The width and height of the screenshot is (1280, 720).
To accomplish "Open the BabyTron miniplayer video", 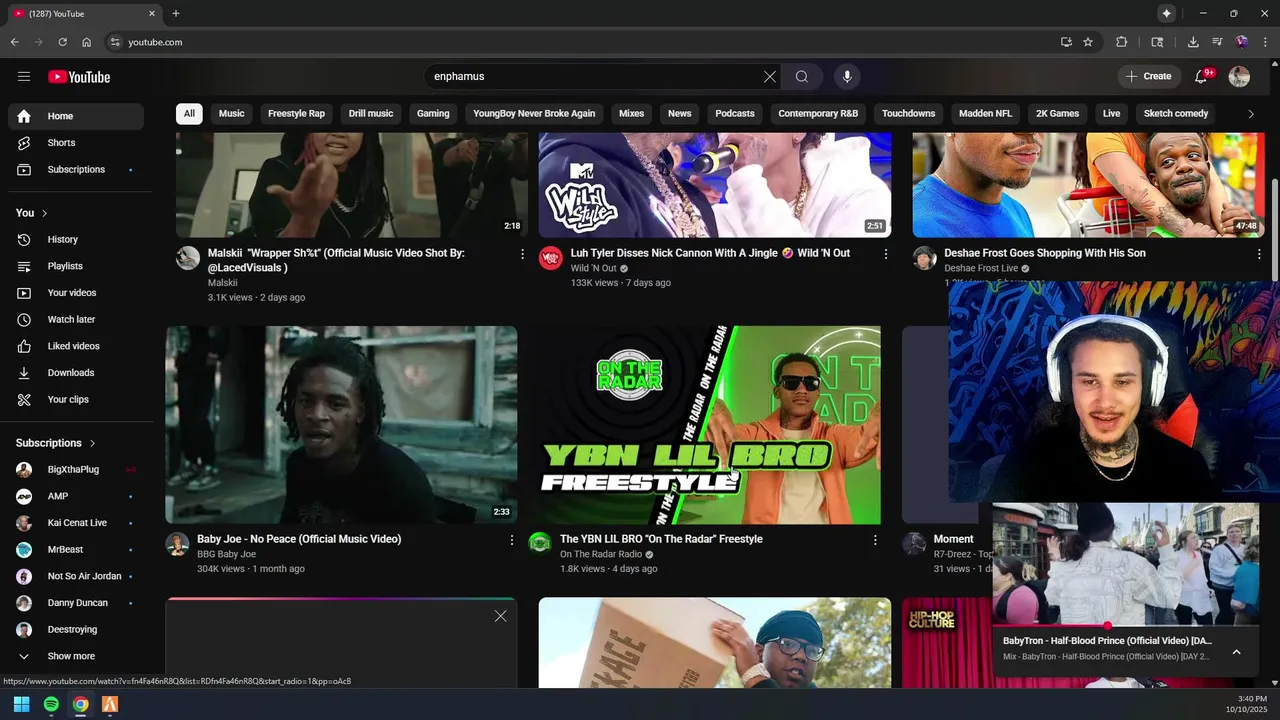I will click(x=1126, y=564).
